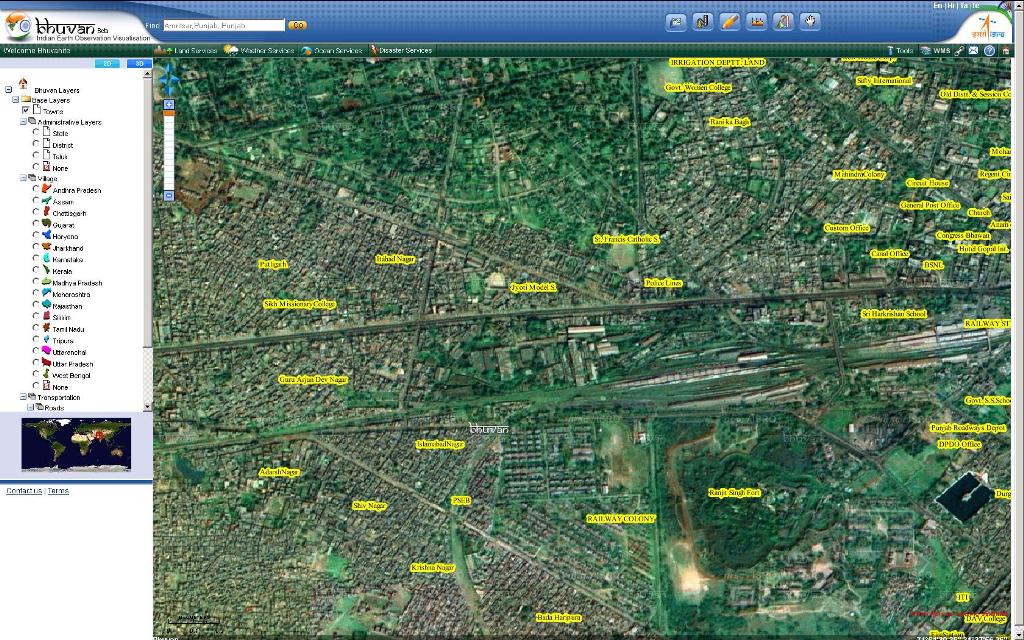The height and width of the screenshot is (640, 1024).
Task: Click the Disaster Services icon
Action: (373, 50)
